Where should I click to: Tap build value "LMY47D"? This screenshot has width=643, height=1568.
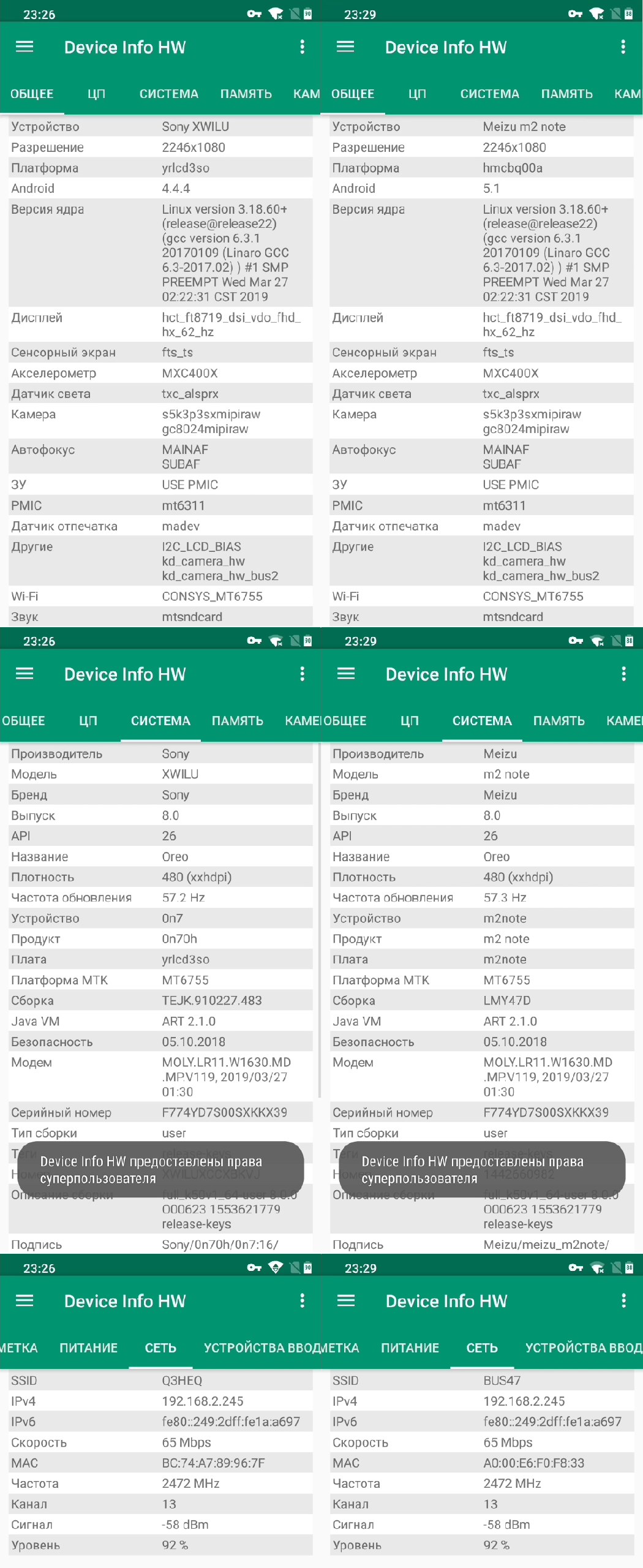click(507, 1000)
